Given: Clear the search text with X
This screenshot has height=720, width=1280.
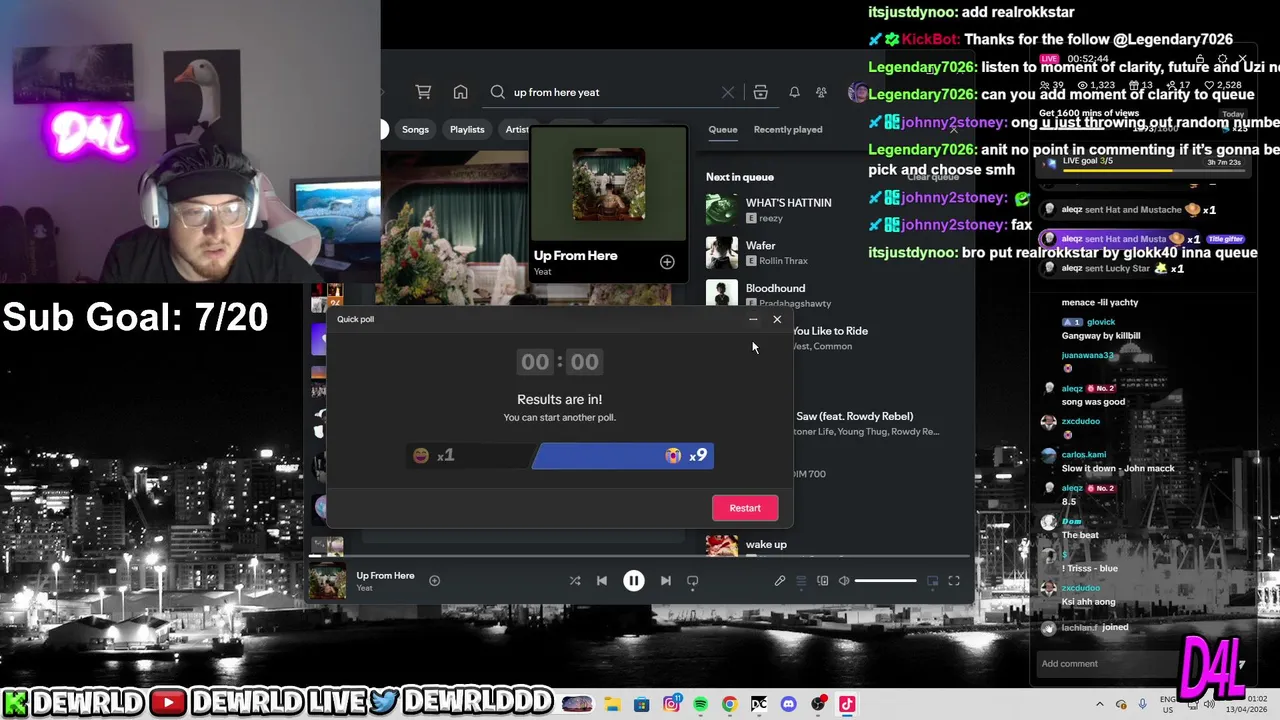Looking at the screenshot, I should click(728, 92).
